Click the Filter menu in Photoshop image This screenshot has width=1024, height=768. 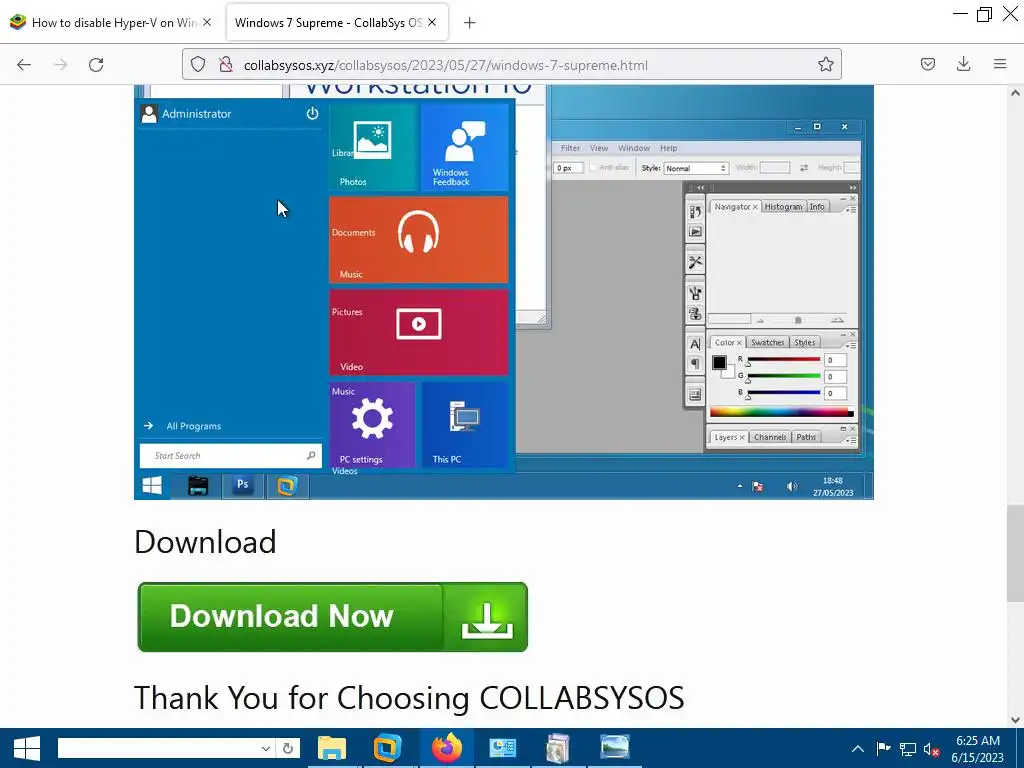[570, 148]
